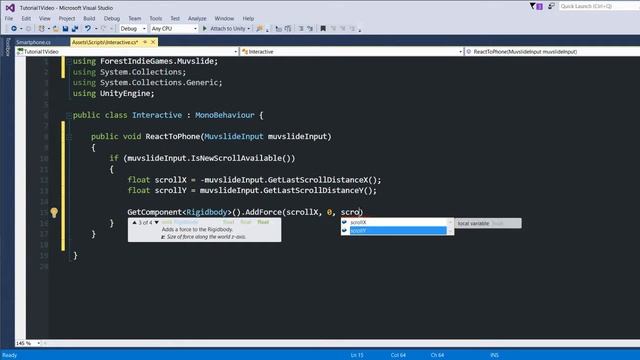
Task: Click the Save All icon
Action: click(x=75, y=29)
